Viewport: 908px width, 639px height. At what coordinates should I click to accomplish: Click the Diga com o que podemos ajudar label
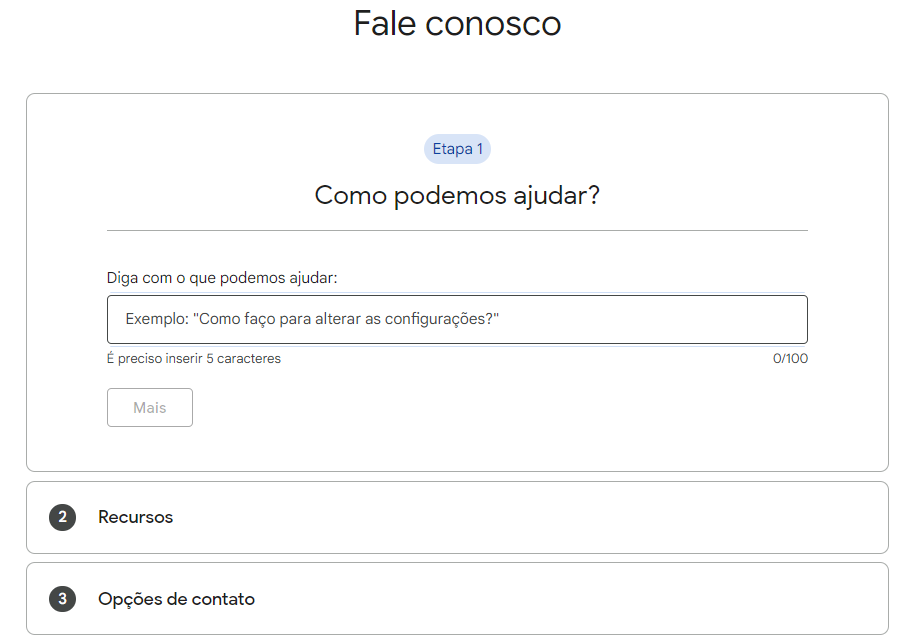(222, 277)
